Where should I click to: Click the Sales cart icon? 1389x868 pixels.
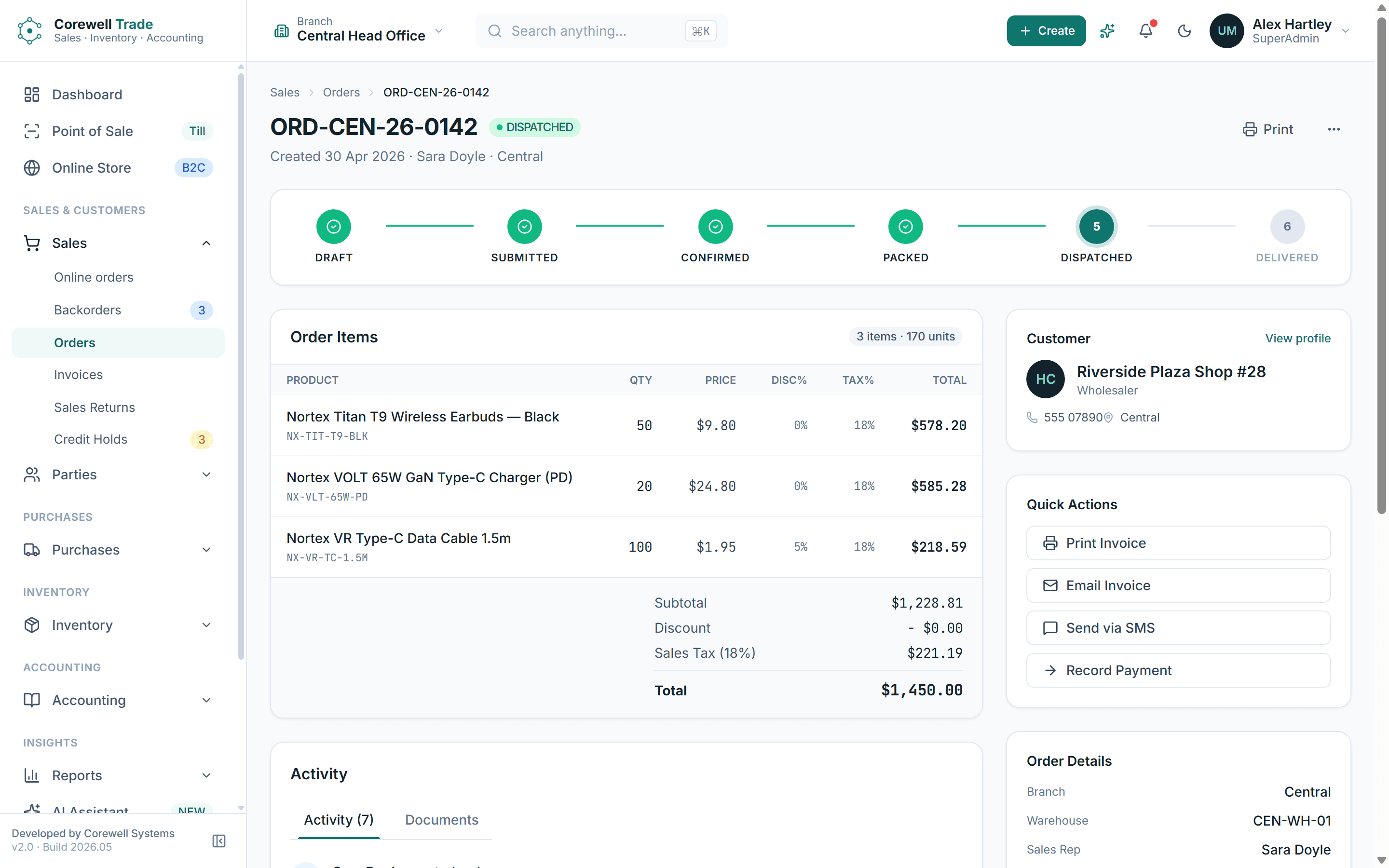coord(32,244)
